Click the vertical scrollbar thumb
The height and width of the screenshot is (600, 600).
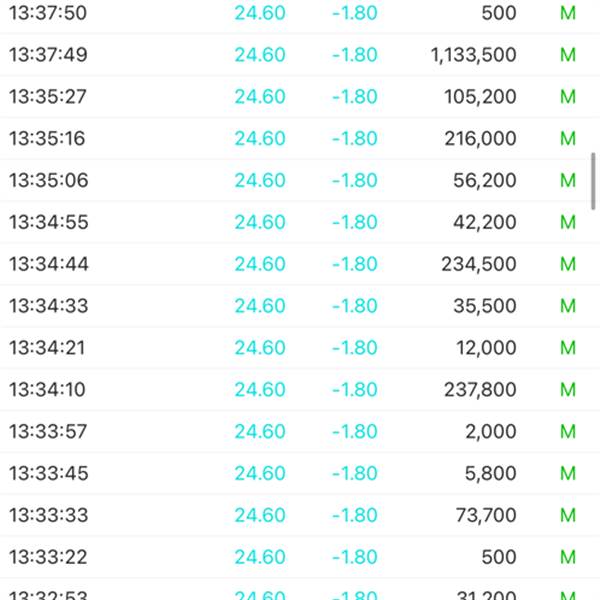click(593, 181)
